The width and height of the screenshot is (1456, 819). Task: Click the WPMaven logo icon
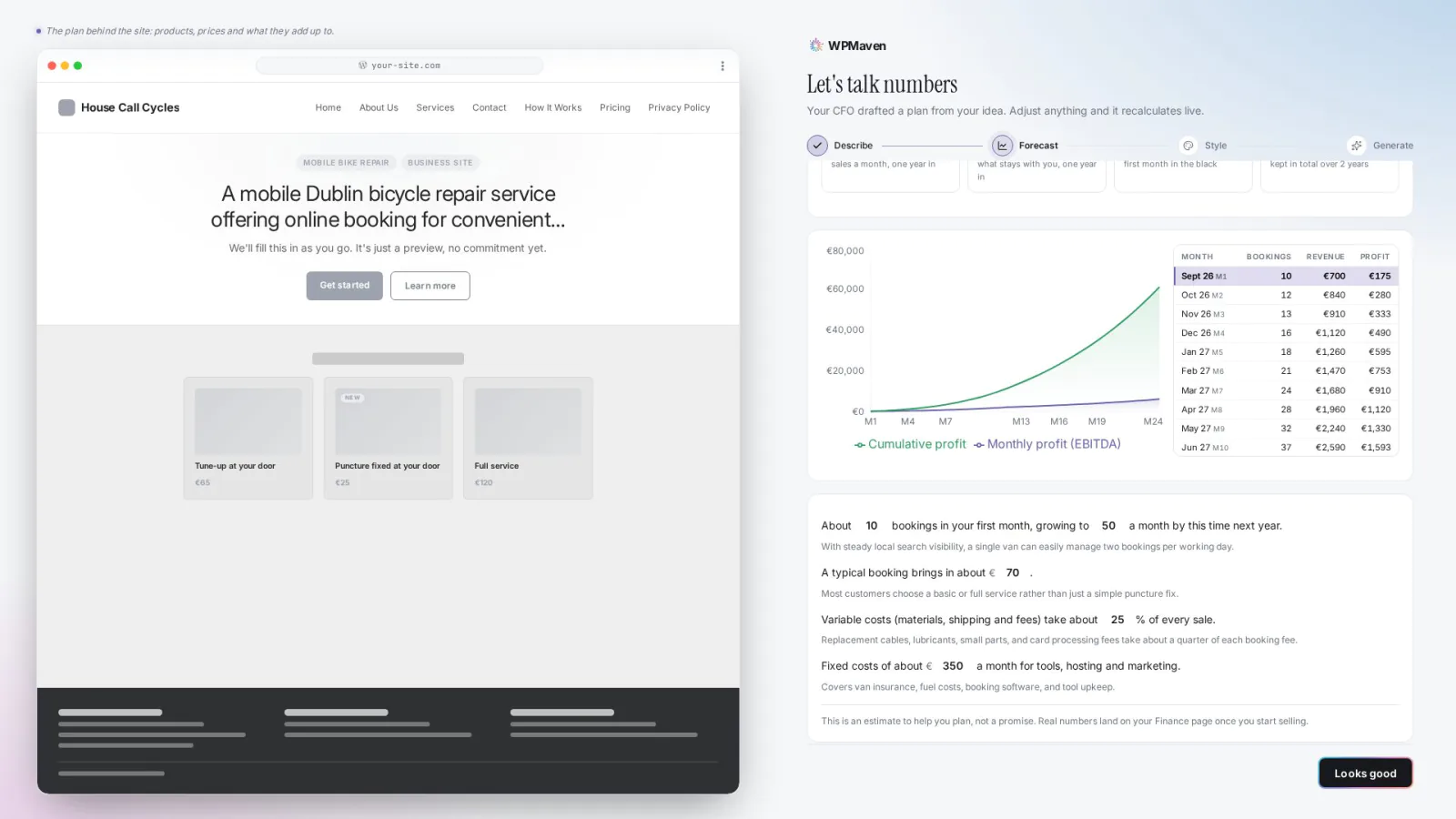[x=815, y=45]
